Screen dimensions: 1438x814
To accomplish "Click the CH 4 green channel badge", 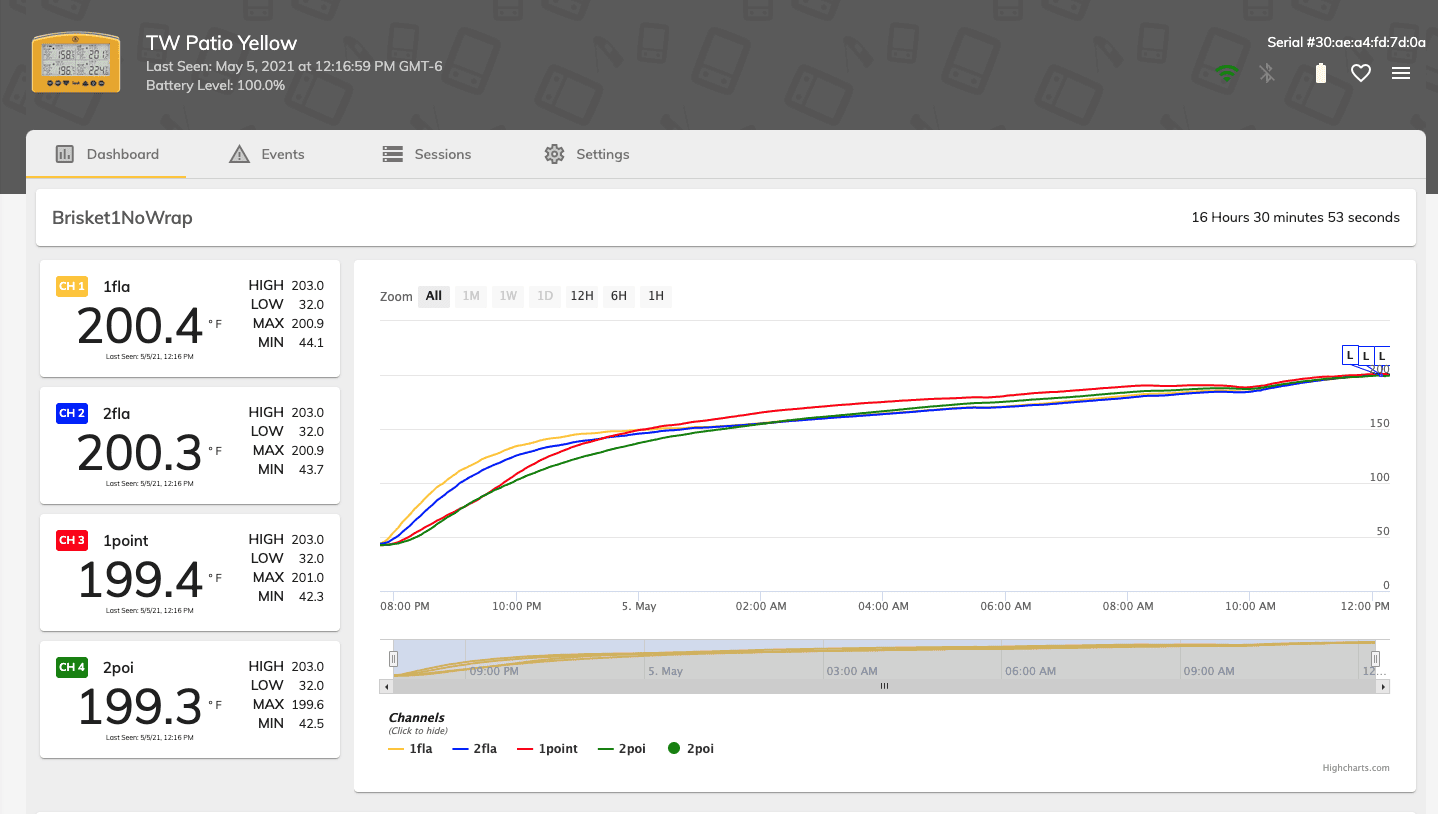I will click(72, 668).
